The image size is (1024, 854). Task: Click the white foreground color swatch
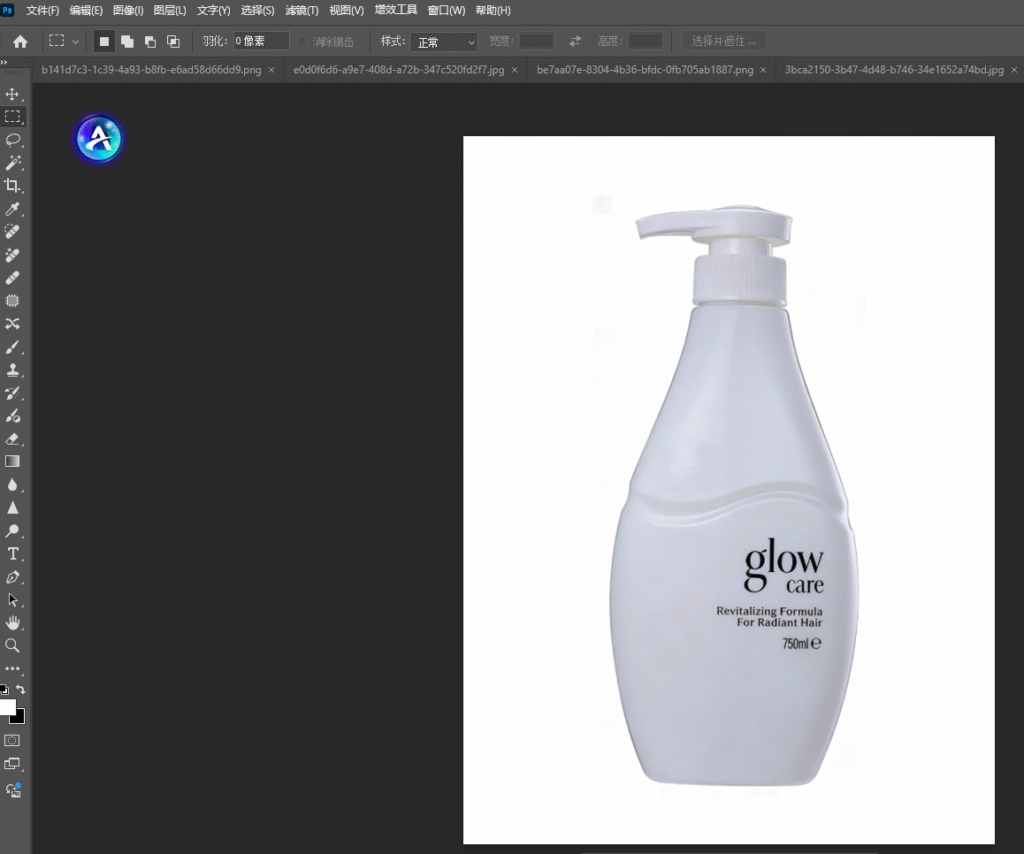(8, 707)
